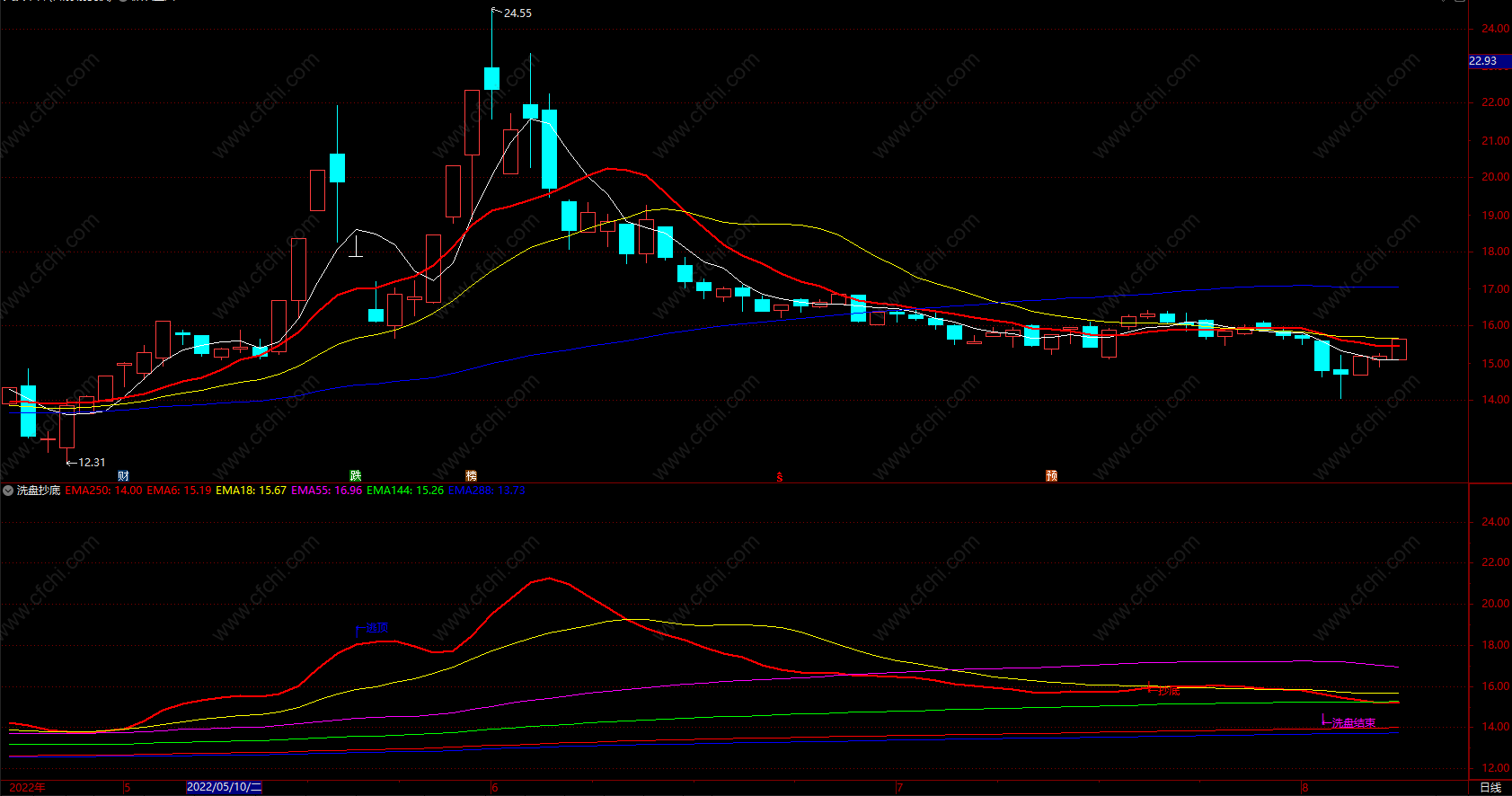Click the EMA250: 14.00 legend value
Viewport: 1512px width, 796px height.
pyautogui.click(x=103, y=491)
